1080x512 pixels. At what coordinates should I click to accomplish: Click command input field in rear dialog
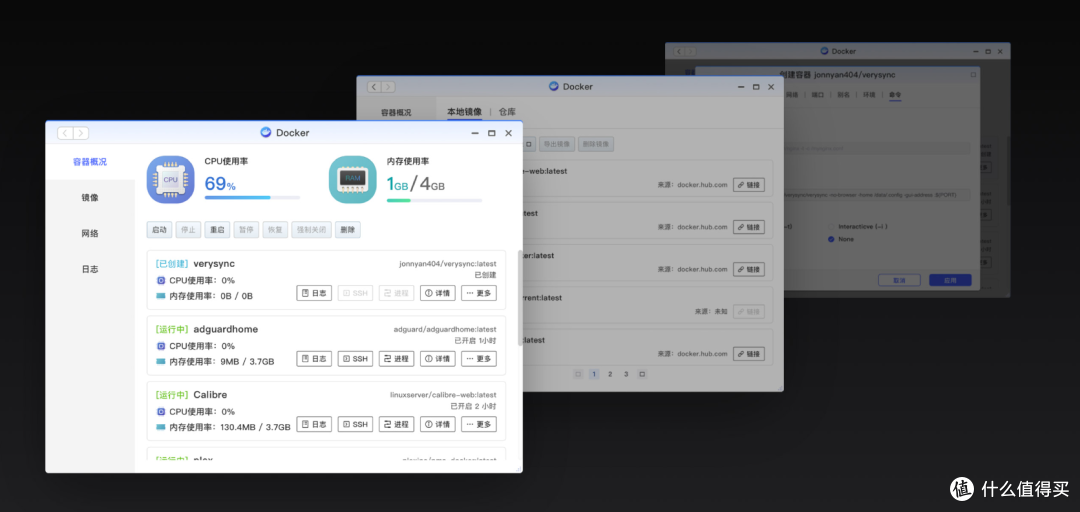pos(876,195)
